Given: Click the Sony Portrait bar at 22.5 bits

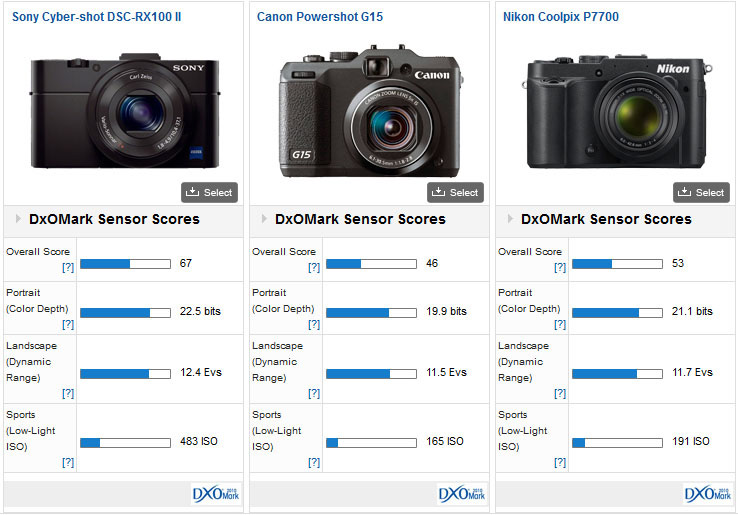Looking at the screenshot, I should point(125,313).
